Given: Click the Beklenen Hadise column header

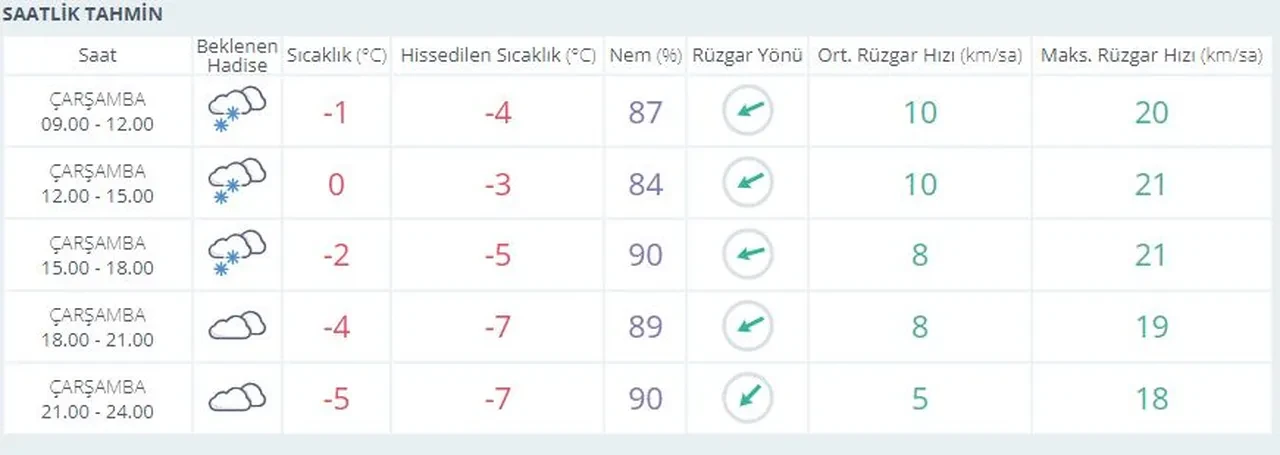Looking at the screenshot, I should click(x=232, y=56).
